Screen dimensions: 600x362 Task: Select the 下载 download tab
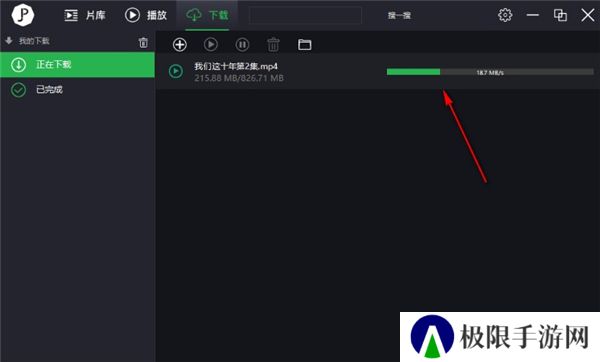tap(207, 15)
